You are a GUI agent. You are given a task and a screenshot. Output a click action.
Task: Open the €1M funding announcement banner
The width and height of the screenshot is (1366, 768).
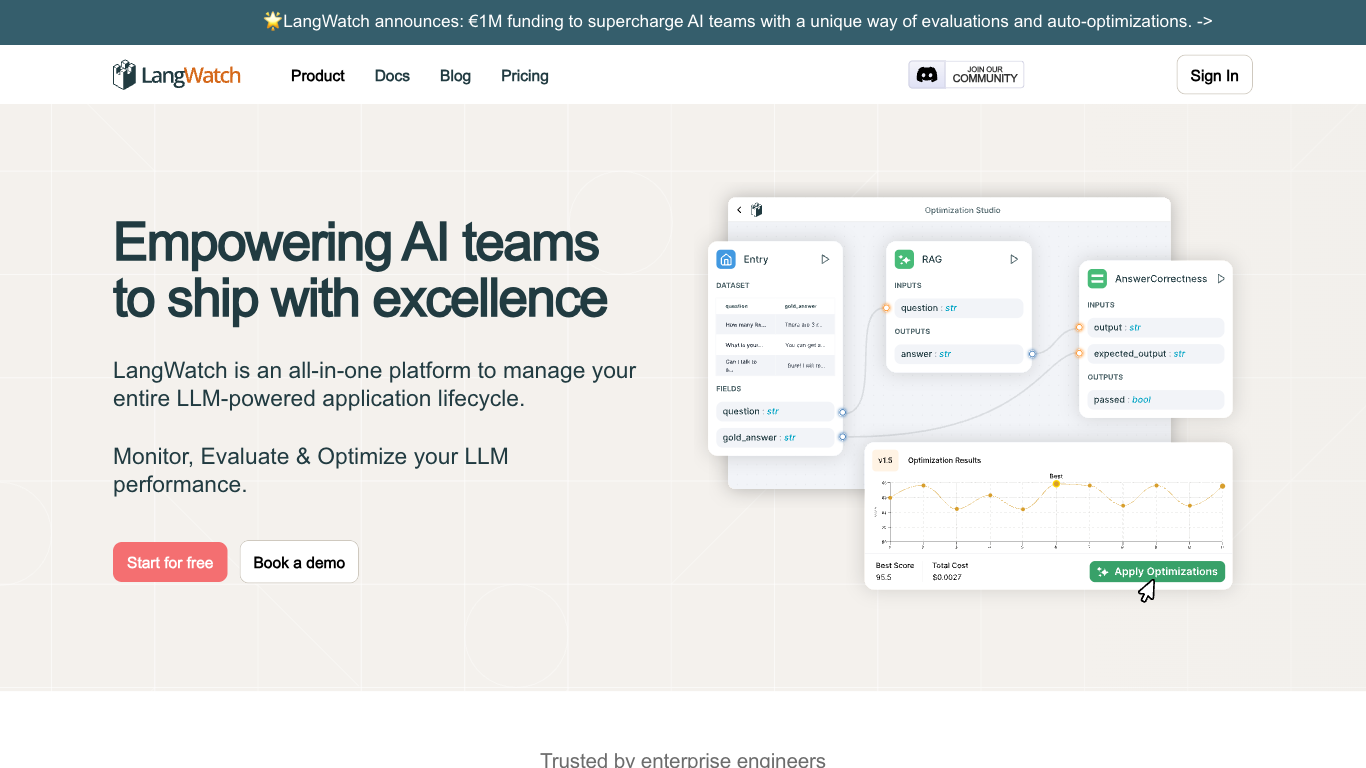(x=738, y=21)
